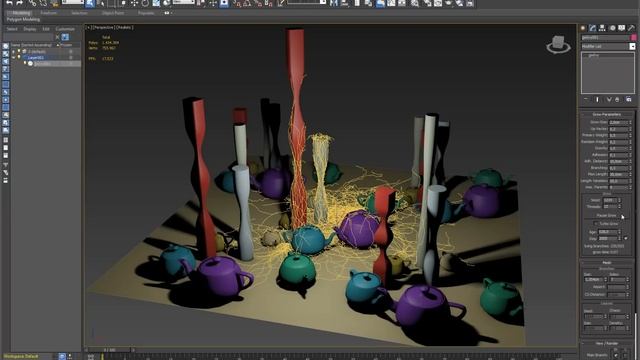The image size is (640, 360).
Task: Collapse the Grow Parameters rollout
Action: (x=607, y=114)
